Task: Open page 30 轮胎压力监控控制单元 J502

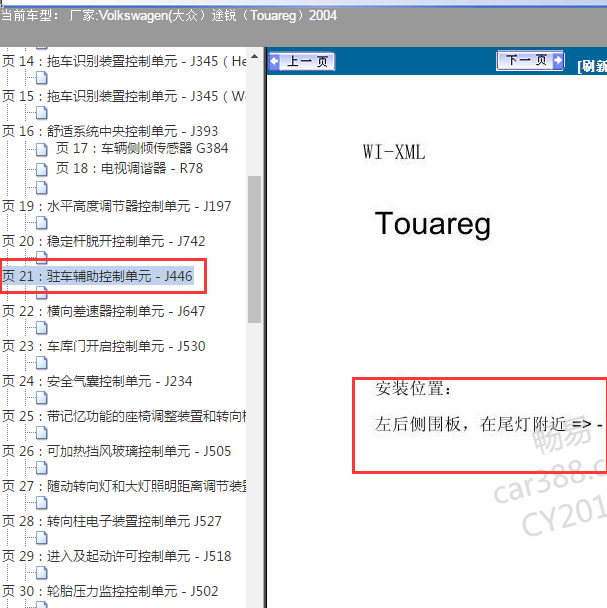Action: tap(110, 591)
